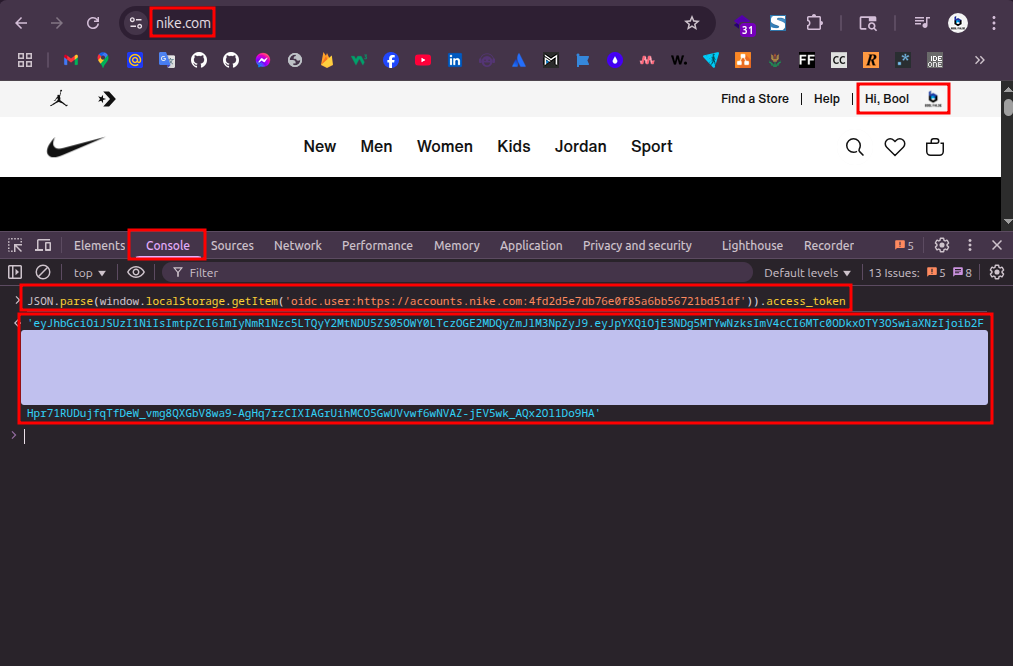Bookmark this page with the star icon
Screen dimensions: 1013x666
(692, 23)
